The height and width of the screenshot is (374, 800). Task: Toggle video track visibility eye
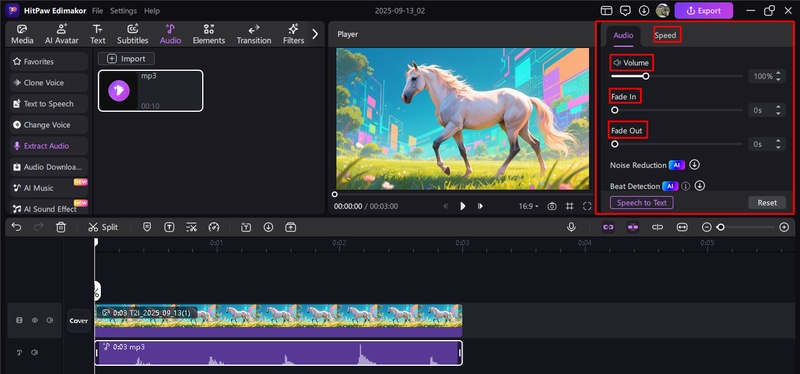[x=35, y=320]
